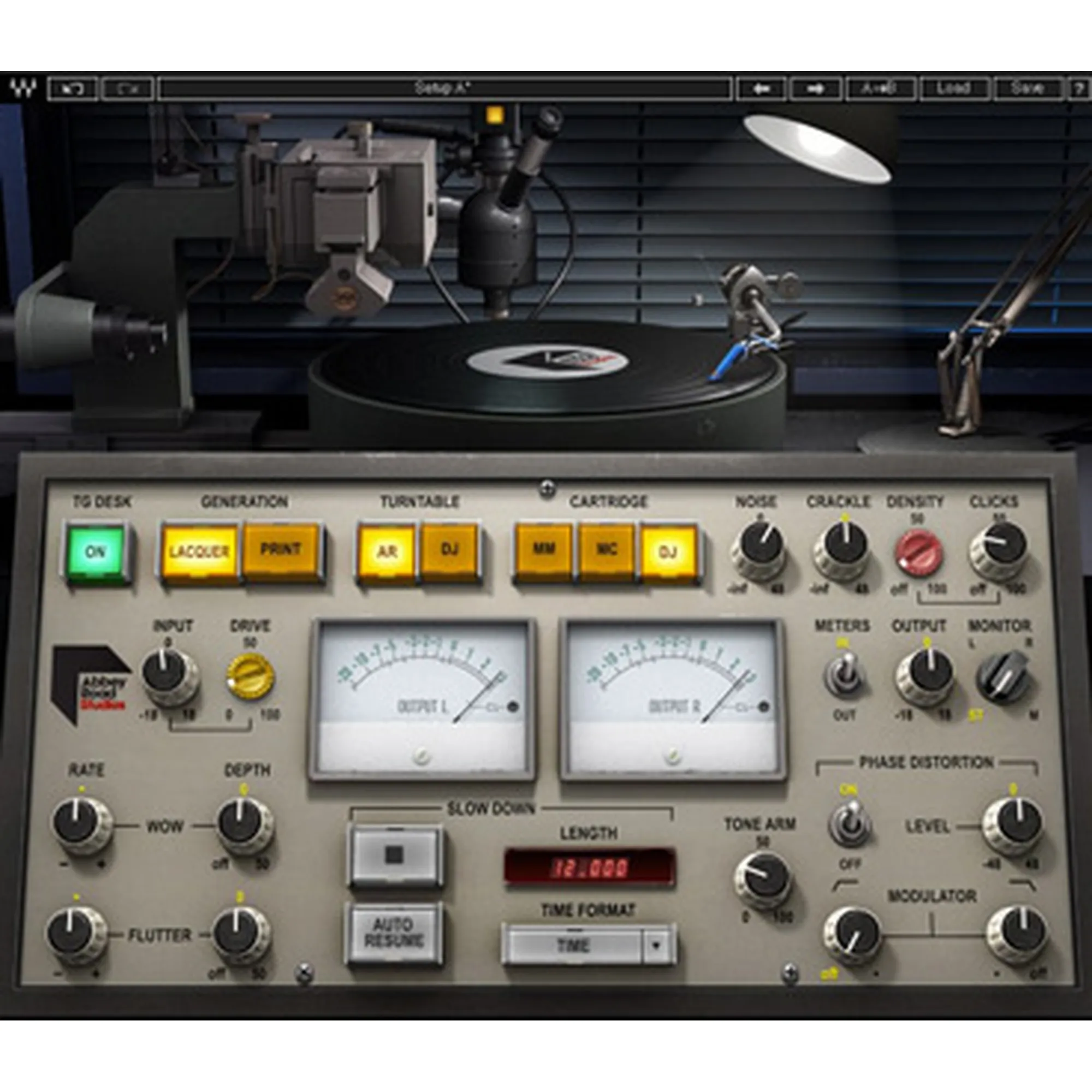Click the Tone Arm knob
The width and height of the screenshot is (1092, 1092).
click(x=762, y=881)
